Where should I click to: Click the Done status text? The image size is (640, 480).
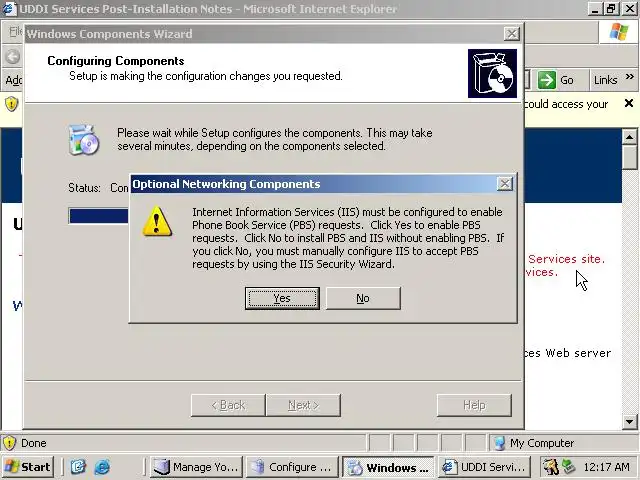point(33,443)
